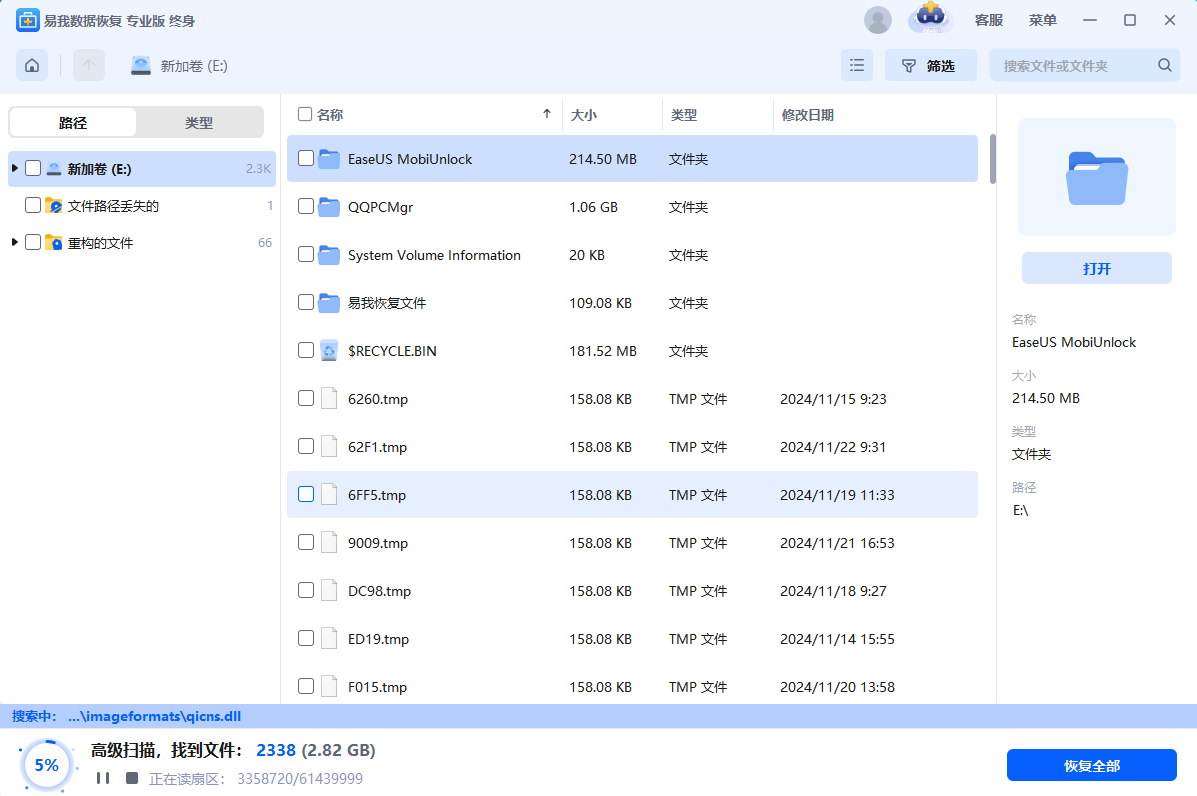Switch to the 路径 tab
Viewport: 1197px width, 796px height.
[x=73, y=122]
